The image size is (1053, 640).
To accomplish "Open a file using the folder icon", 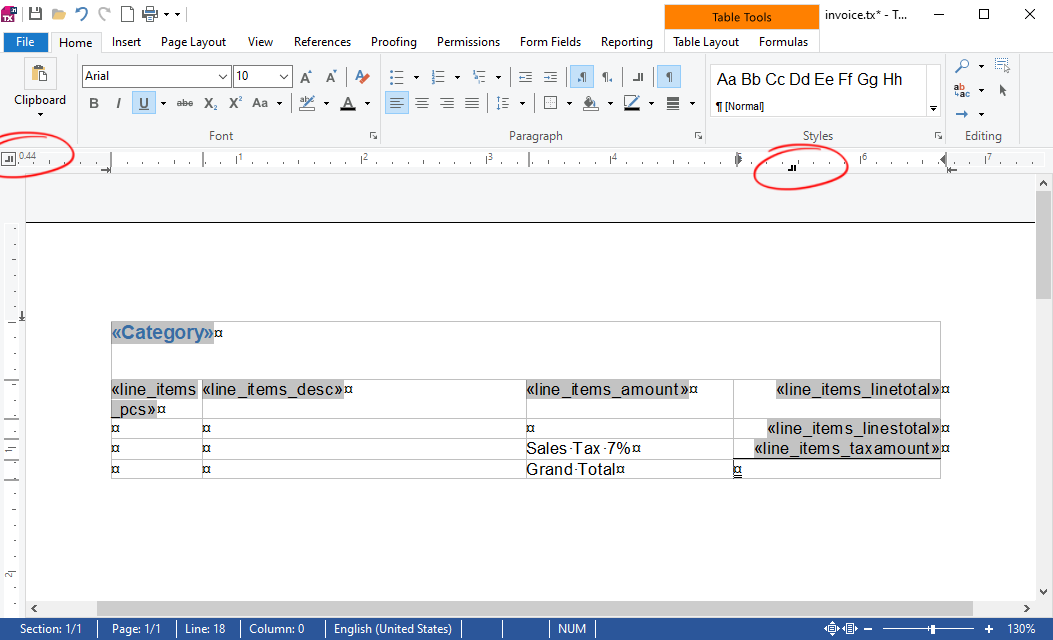I will coord(58,14).
